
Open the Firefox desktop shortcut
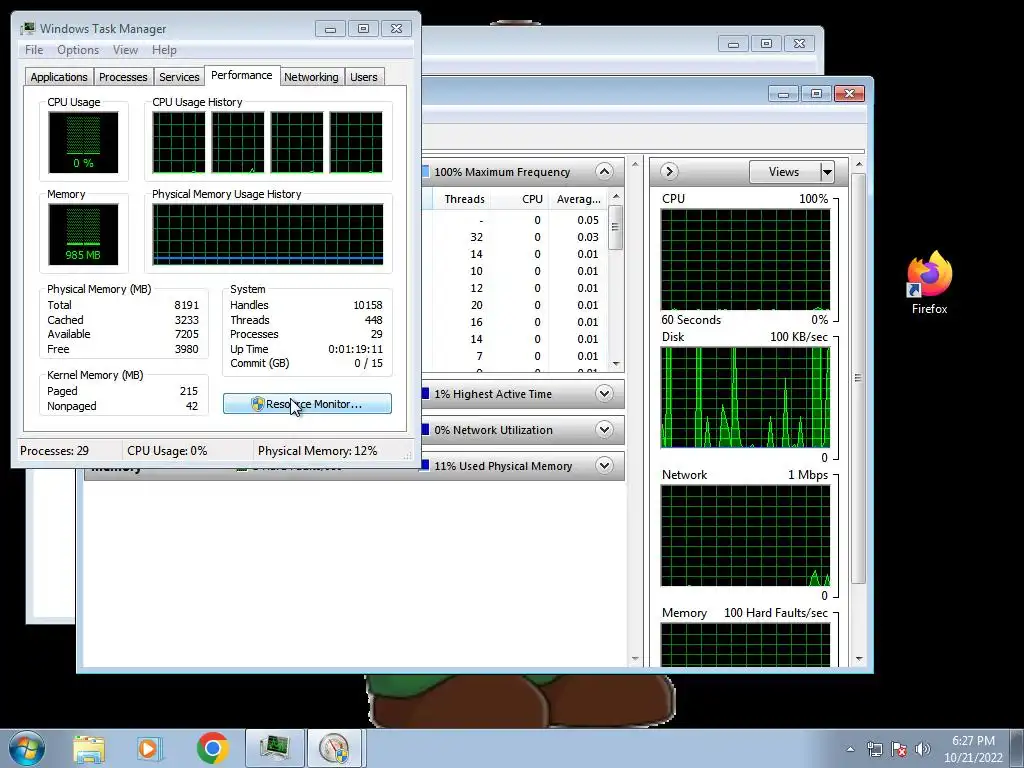point(929,283)
